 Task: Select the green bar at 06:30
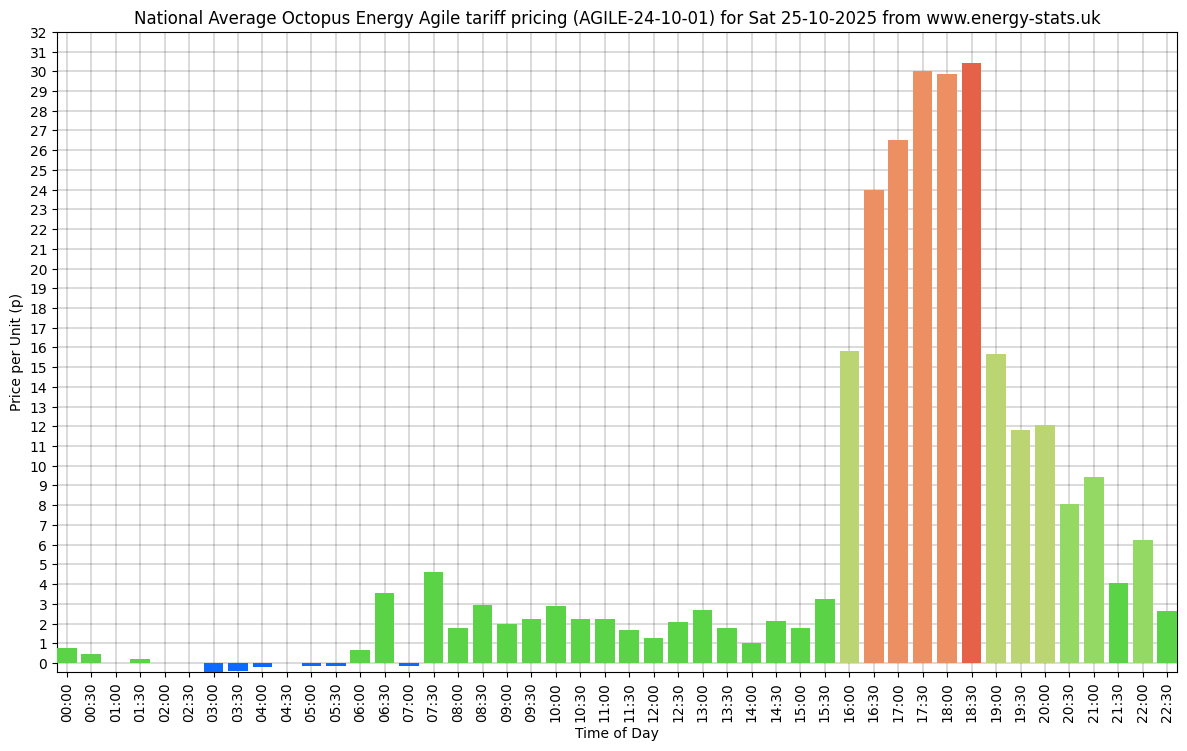[x=385, y=628]
